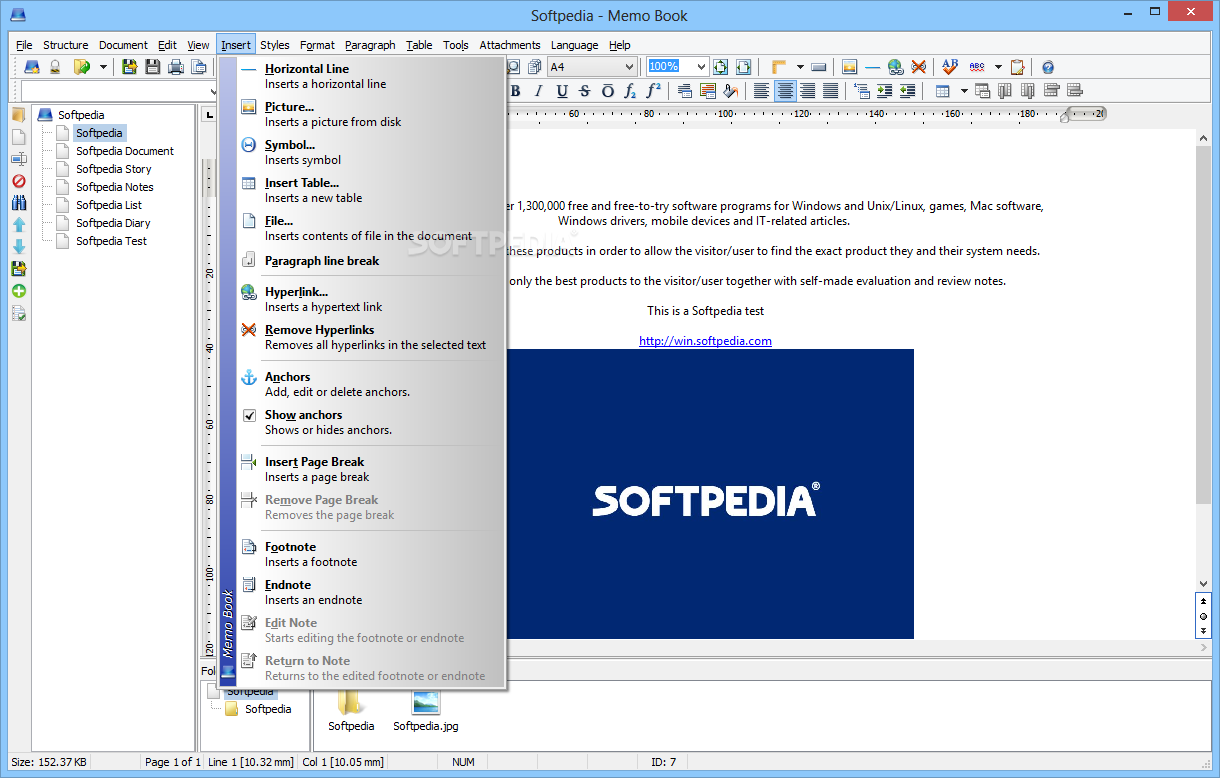Toggle subscript formatting
The width and height of the screenshot is (1220, 778).
click(630, 91)
